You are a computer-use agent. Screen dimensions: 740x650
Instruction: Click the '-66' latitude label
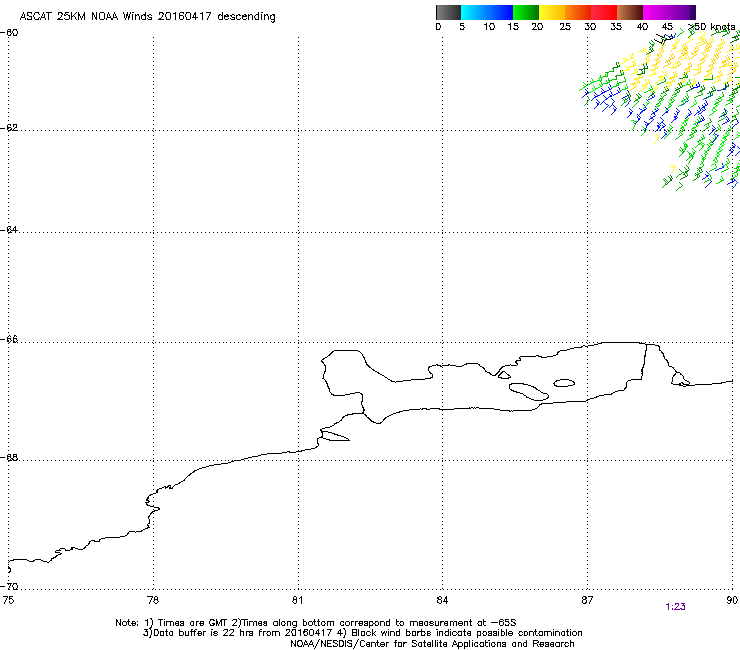click(9, 339)
